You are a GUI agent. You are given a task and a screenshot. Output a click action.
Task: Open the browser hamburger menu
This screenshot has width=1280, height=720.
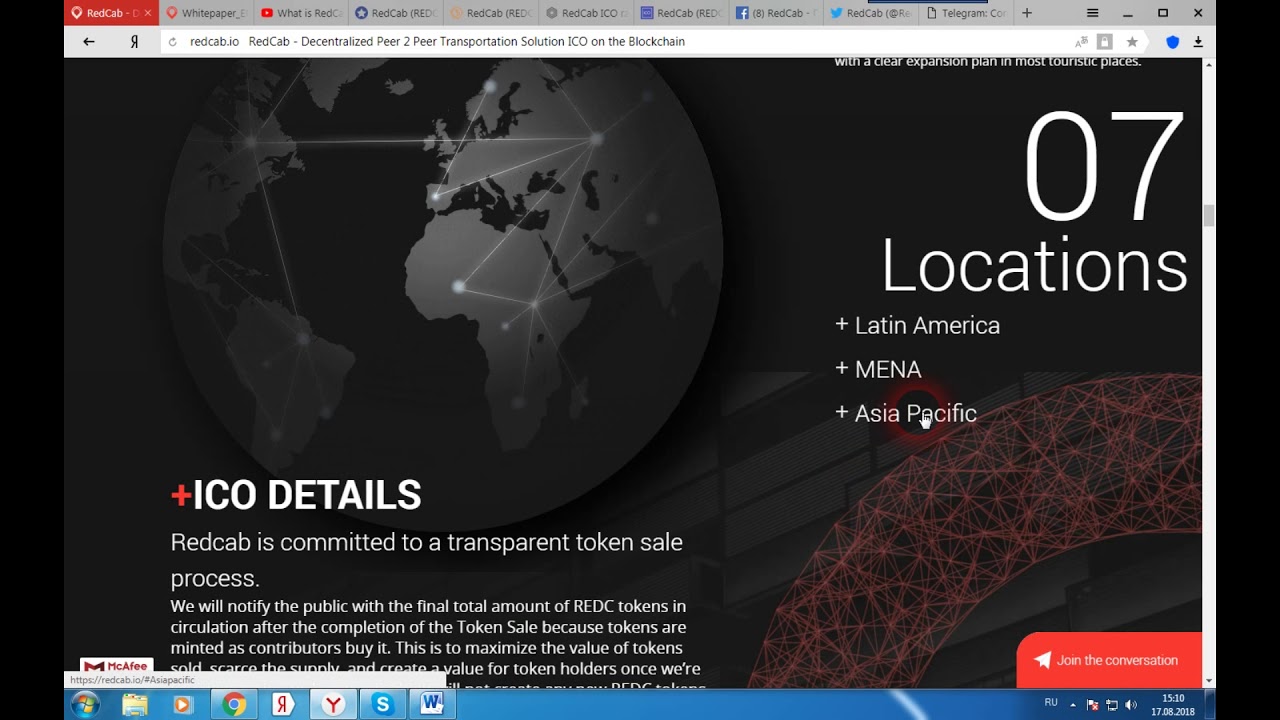[x=1093, y=13]
